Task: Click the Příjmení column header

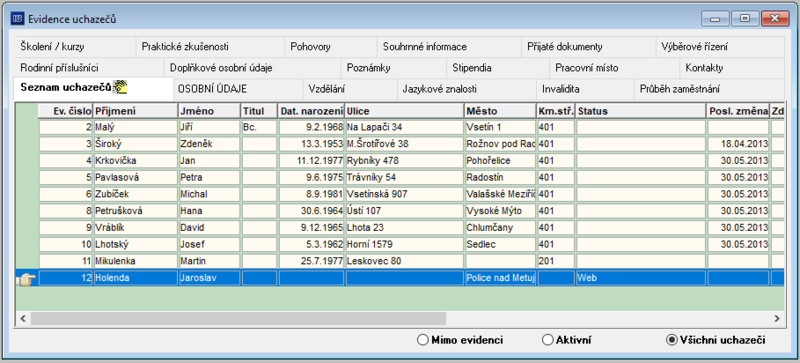Action: point(135,111)
